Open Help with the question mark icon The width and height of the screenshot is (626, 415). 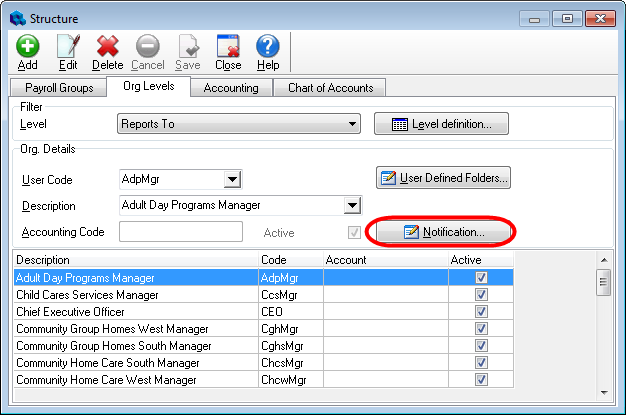(267, 46)
